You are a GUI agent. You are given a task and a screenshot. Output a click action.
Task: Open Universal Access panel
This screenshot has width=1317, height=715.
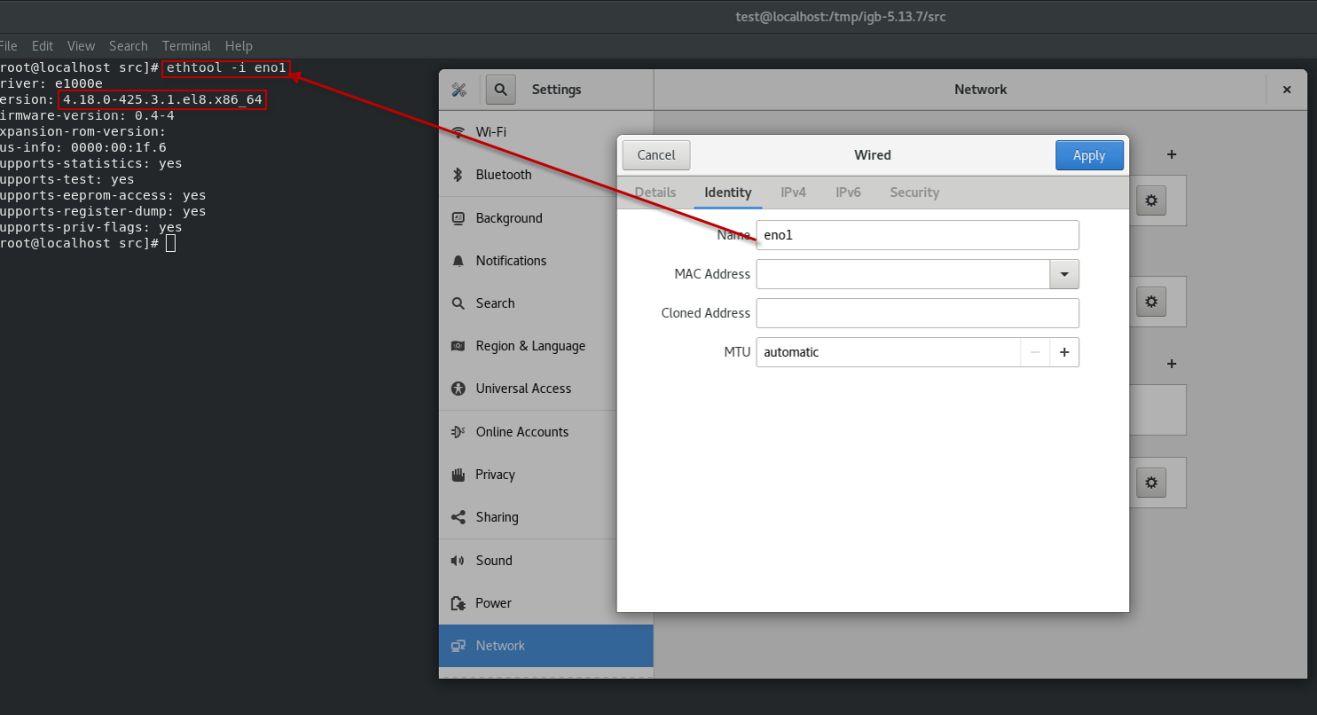tap(546, 388)
